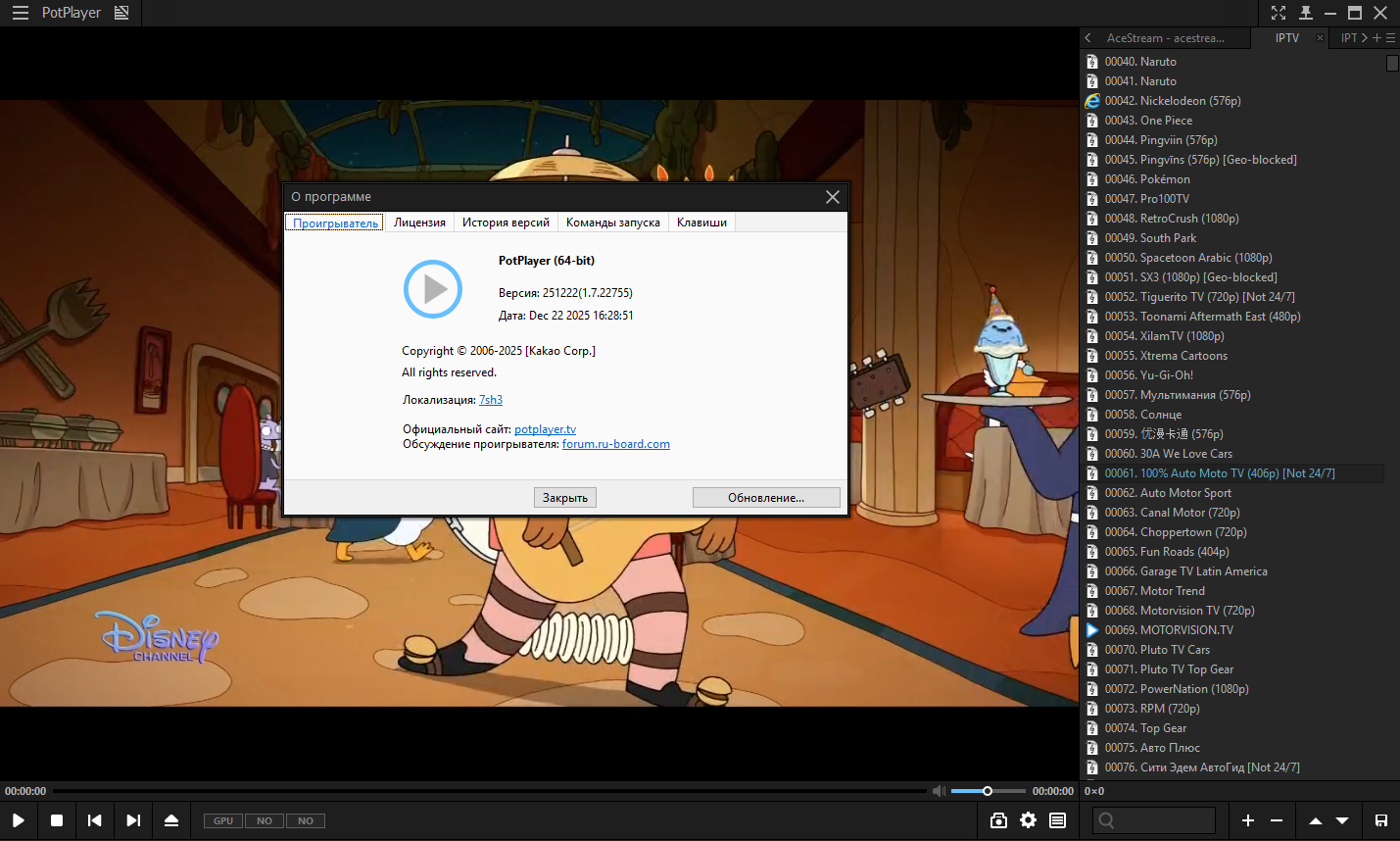Enter fullscreen with the expand arrows icon
The width and height of the screenshot is (1400, 841).
(x=1279, y=13)
